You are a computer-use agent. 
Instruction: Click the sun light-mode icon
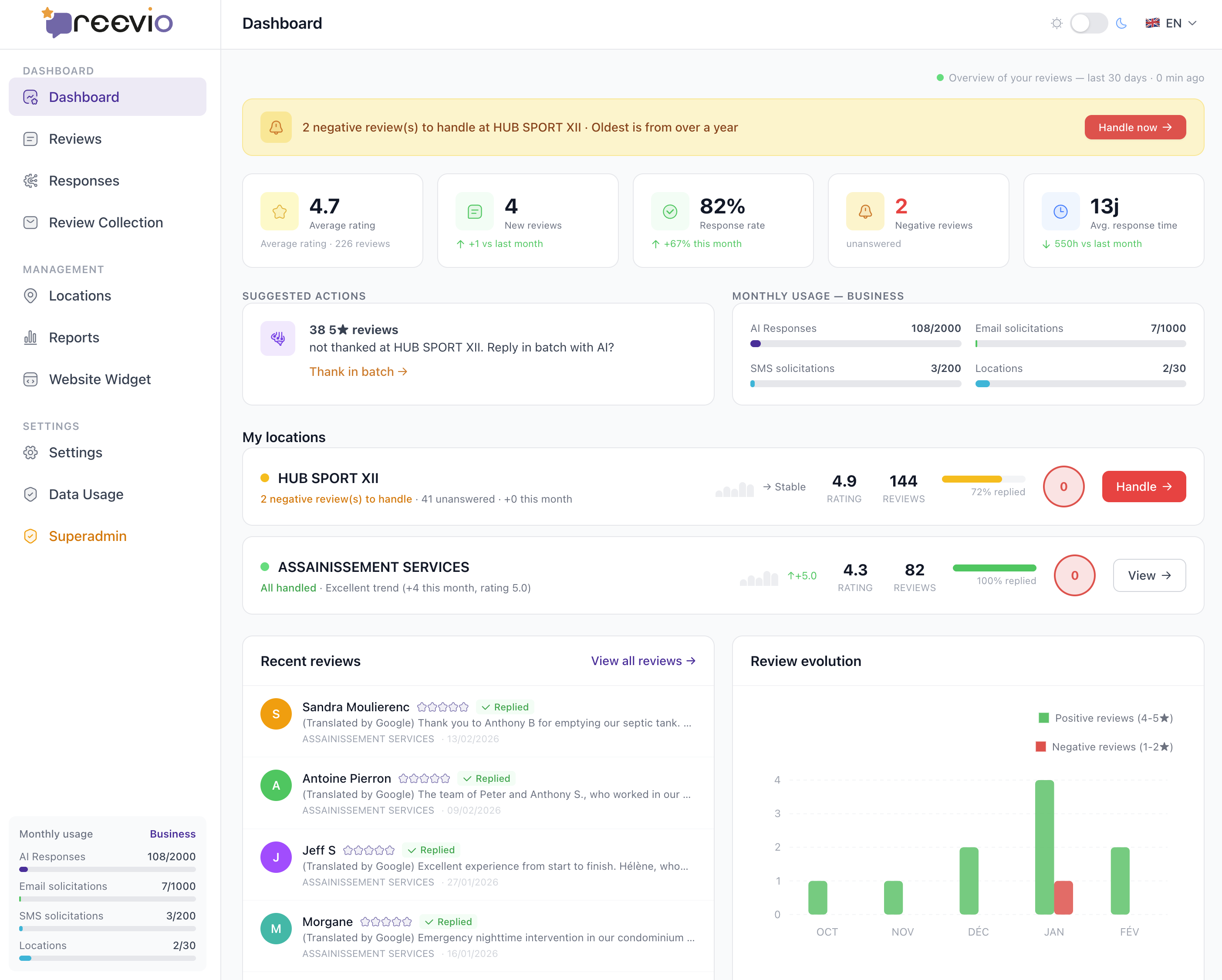click(1056, 23)
